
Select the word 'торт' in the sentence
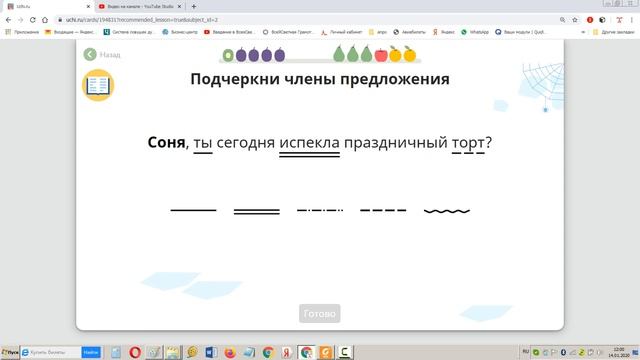468,143
